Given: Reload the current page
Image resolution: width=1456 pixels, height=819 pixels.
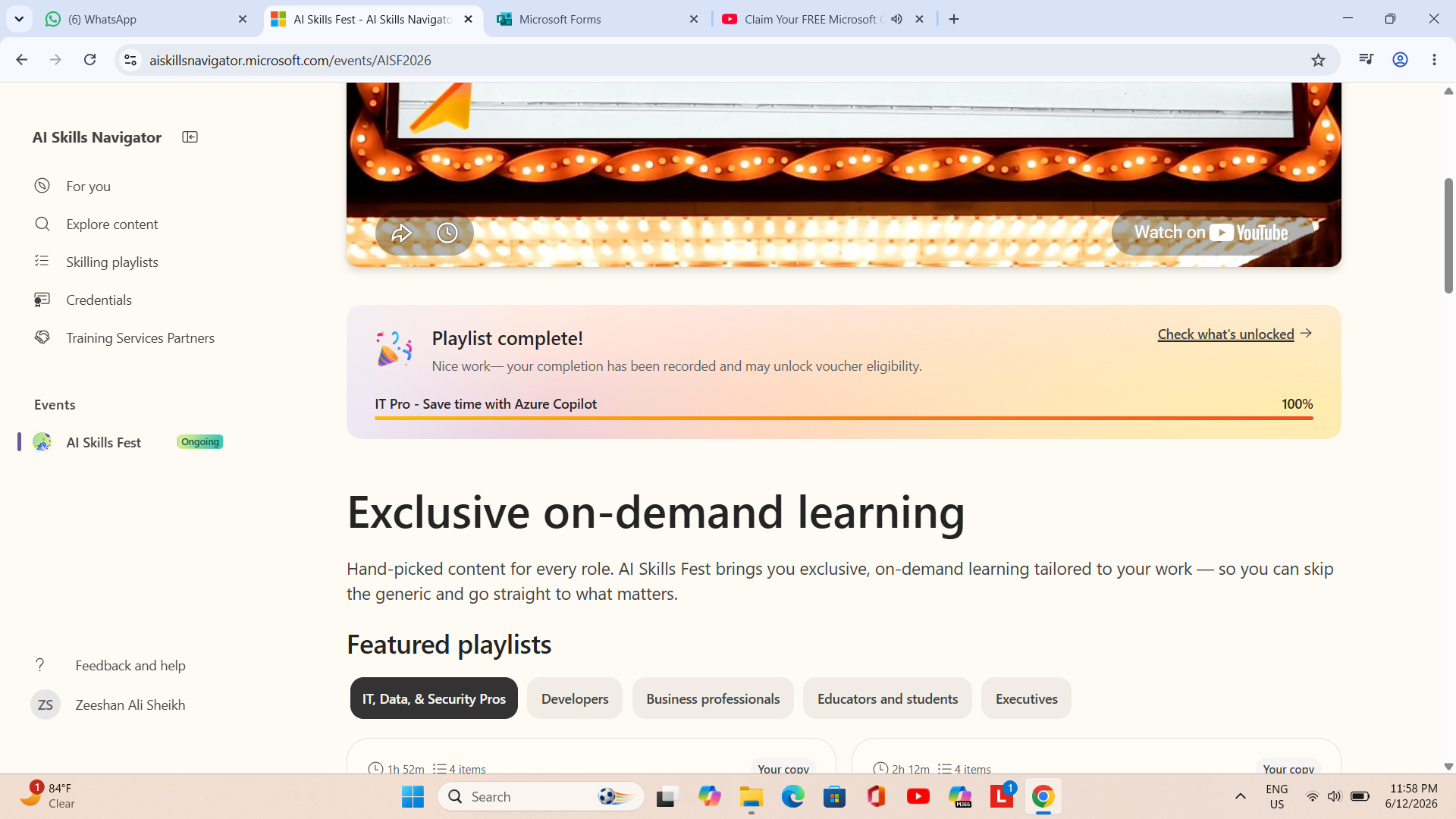Looking at the screenshot, I should (89, 60).
